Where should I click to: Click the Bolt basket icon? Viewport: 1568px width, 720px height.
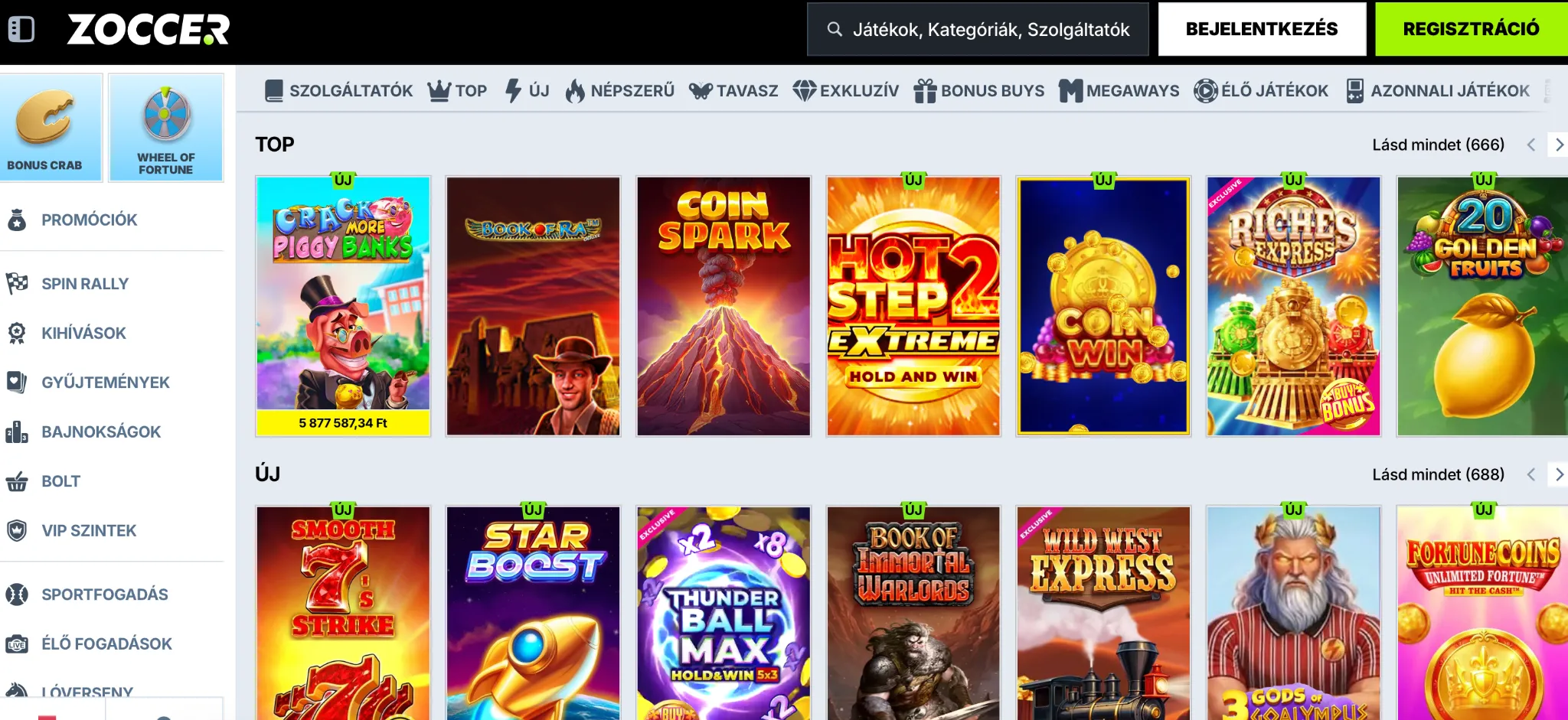17,481
